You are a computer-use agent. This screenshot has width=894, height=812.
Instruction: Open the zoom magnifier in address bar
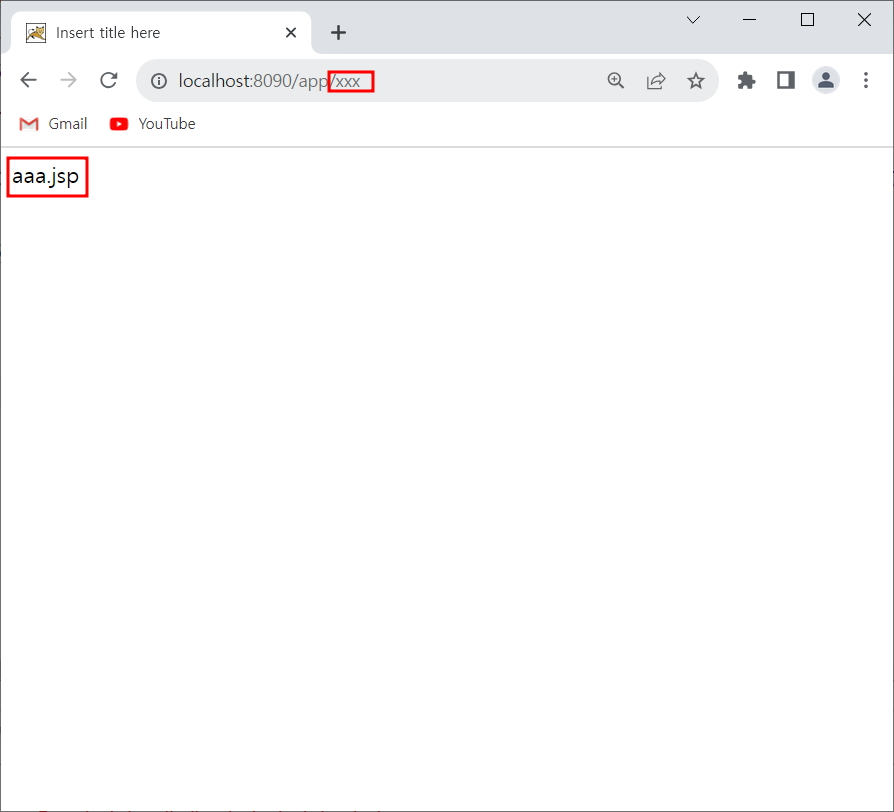coord(616,80)
